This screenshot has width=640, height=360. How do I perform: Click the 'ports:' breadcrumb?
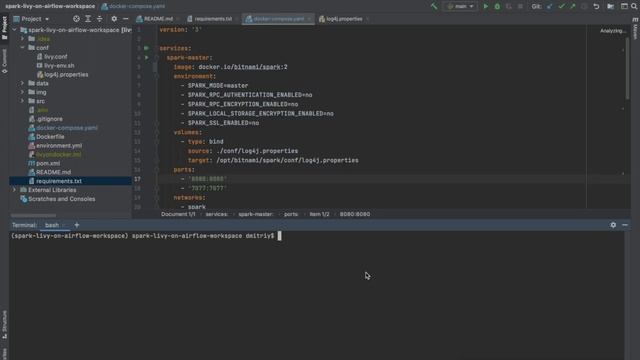291,214
